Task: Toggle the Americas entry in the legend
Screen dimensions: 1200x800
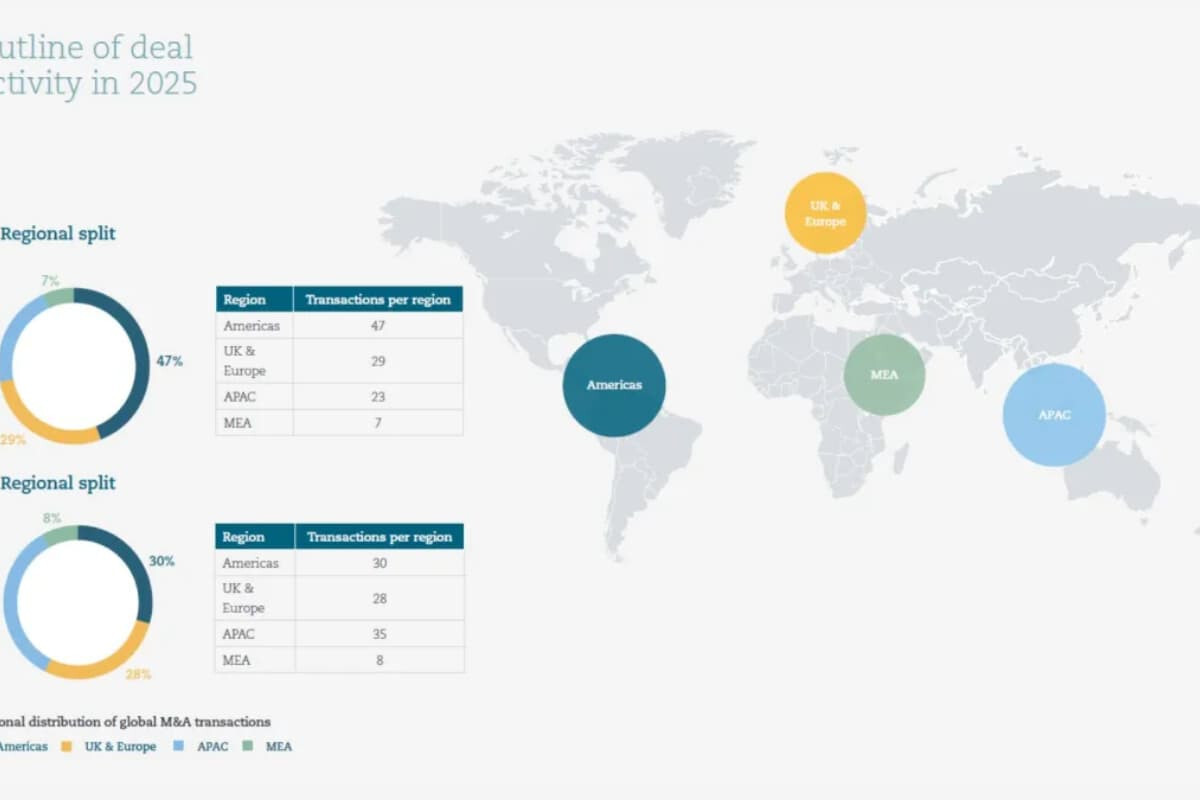Action: [x=25, y=746]
